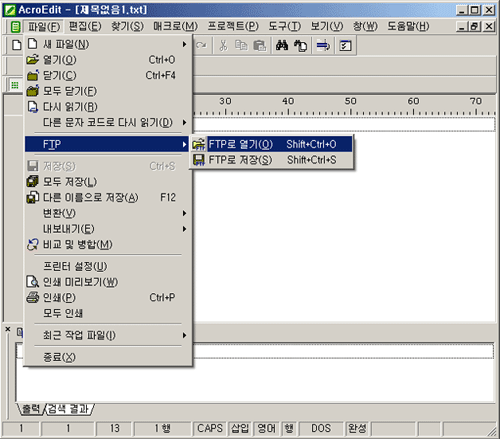
Task: Click the magnifier page icon beside 인쇄 미리보기
Action: (33, 282)
